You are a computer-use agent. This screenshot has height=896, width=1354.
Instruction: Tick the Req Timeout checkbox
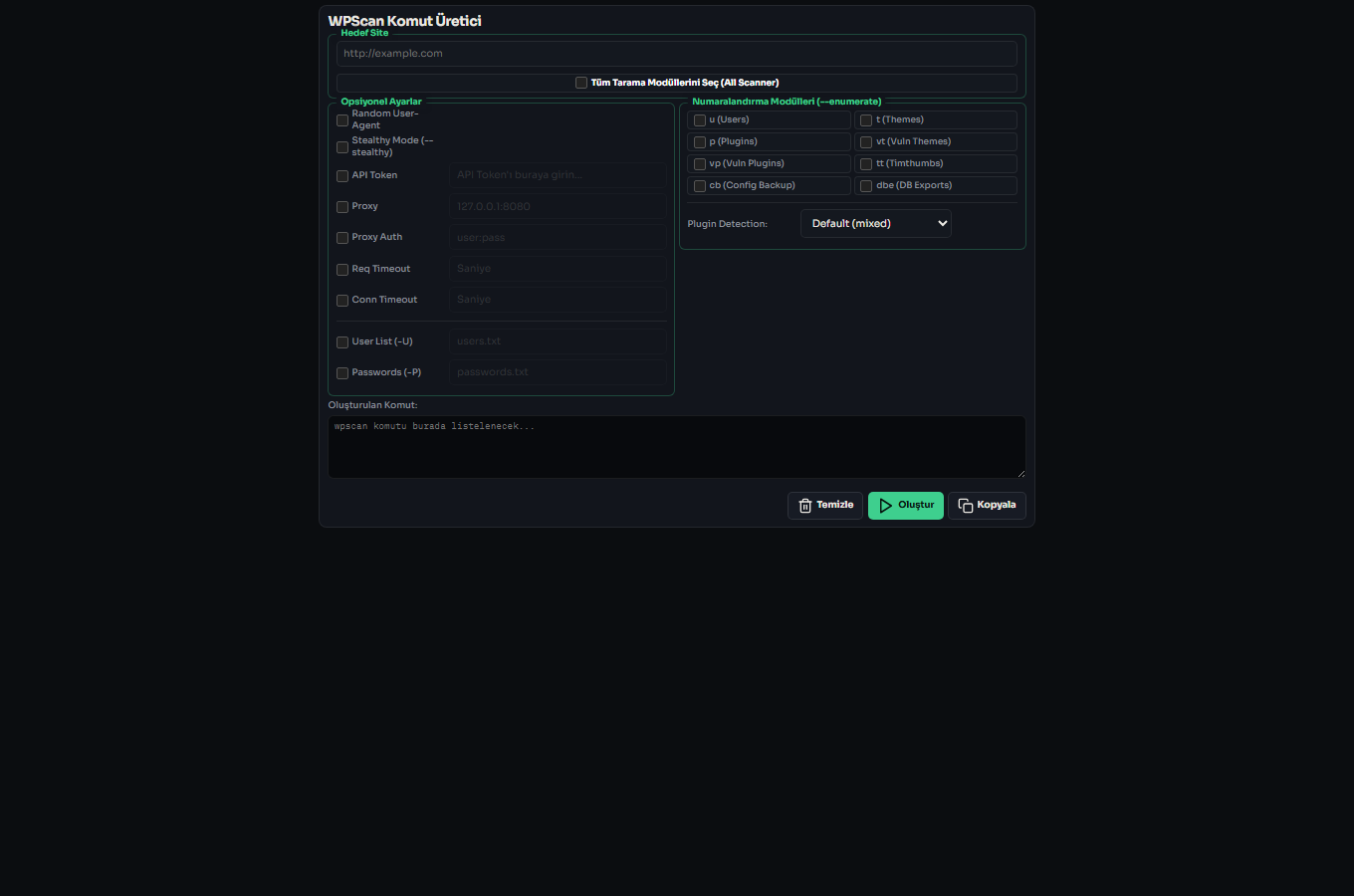pos(342,270)
